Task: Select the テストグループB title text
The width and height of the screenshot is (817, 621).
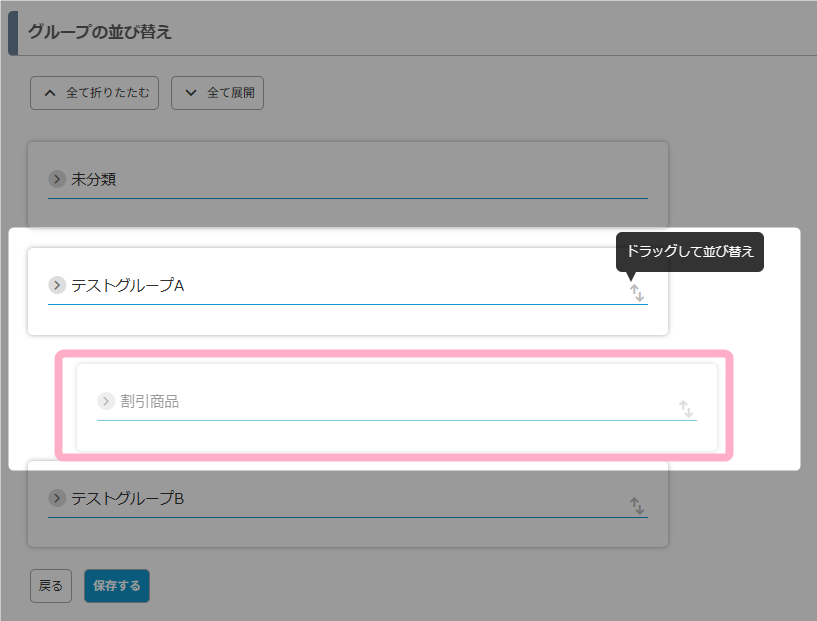Action: pos(128,499)
